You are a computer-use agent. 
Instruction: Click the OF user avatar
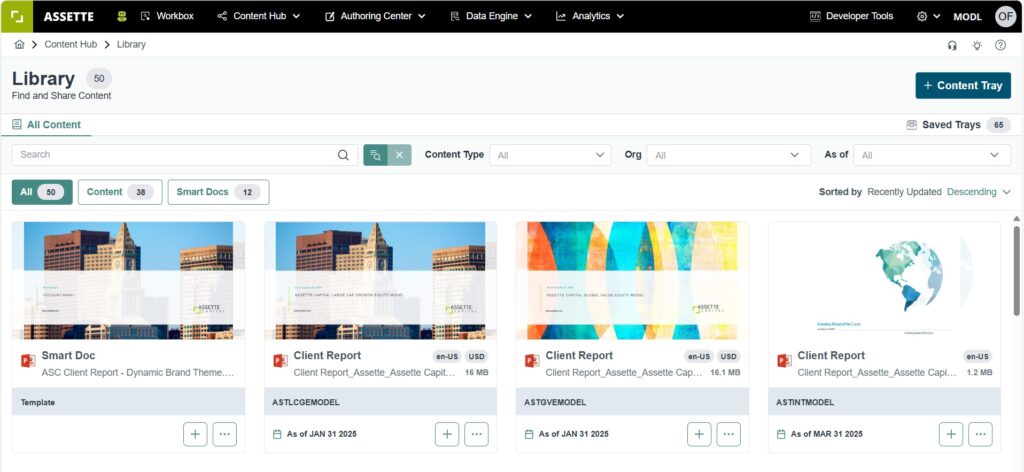1006,16
